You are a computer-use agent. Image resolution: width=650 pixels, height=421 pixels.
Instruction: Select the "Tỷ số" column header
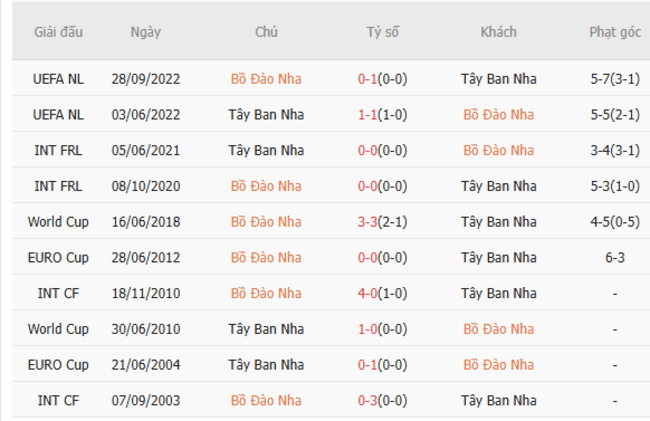(x=382, y=32)
